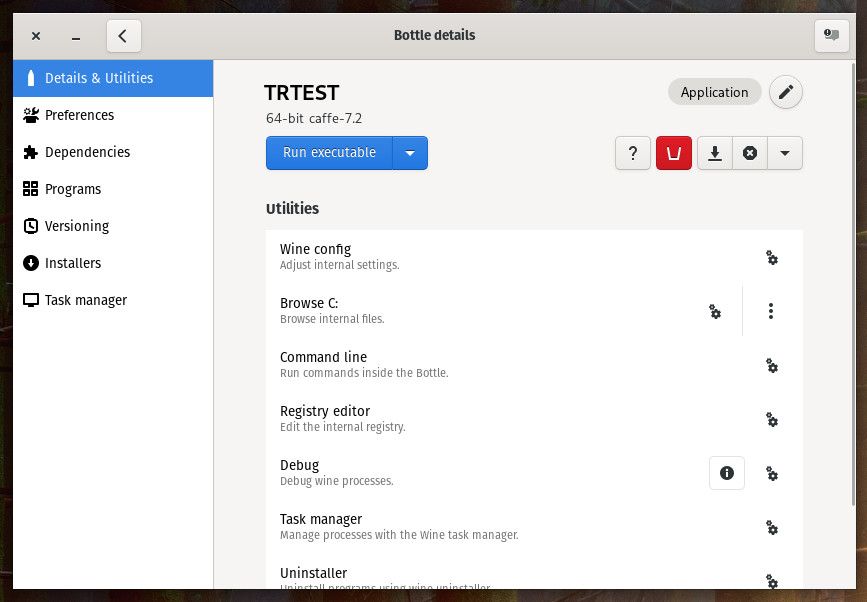Viewport: 867px width, 602px height.
Task: Open the Debug info icon
Action: [727, 473]
